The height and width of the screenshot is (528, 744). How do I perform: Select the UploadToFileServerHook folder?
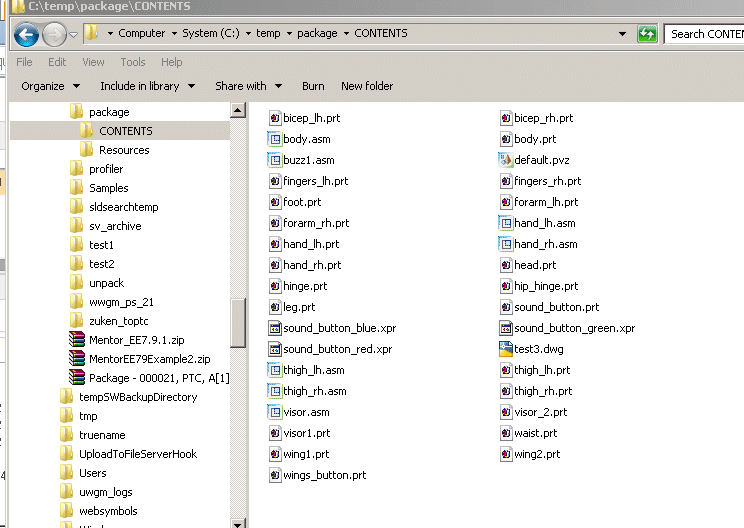coord(138,454)
